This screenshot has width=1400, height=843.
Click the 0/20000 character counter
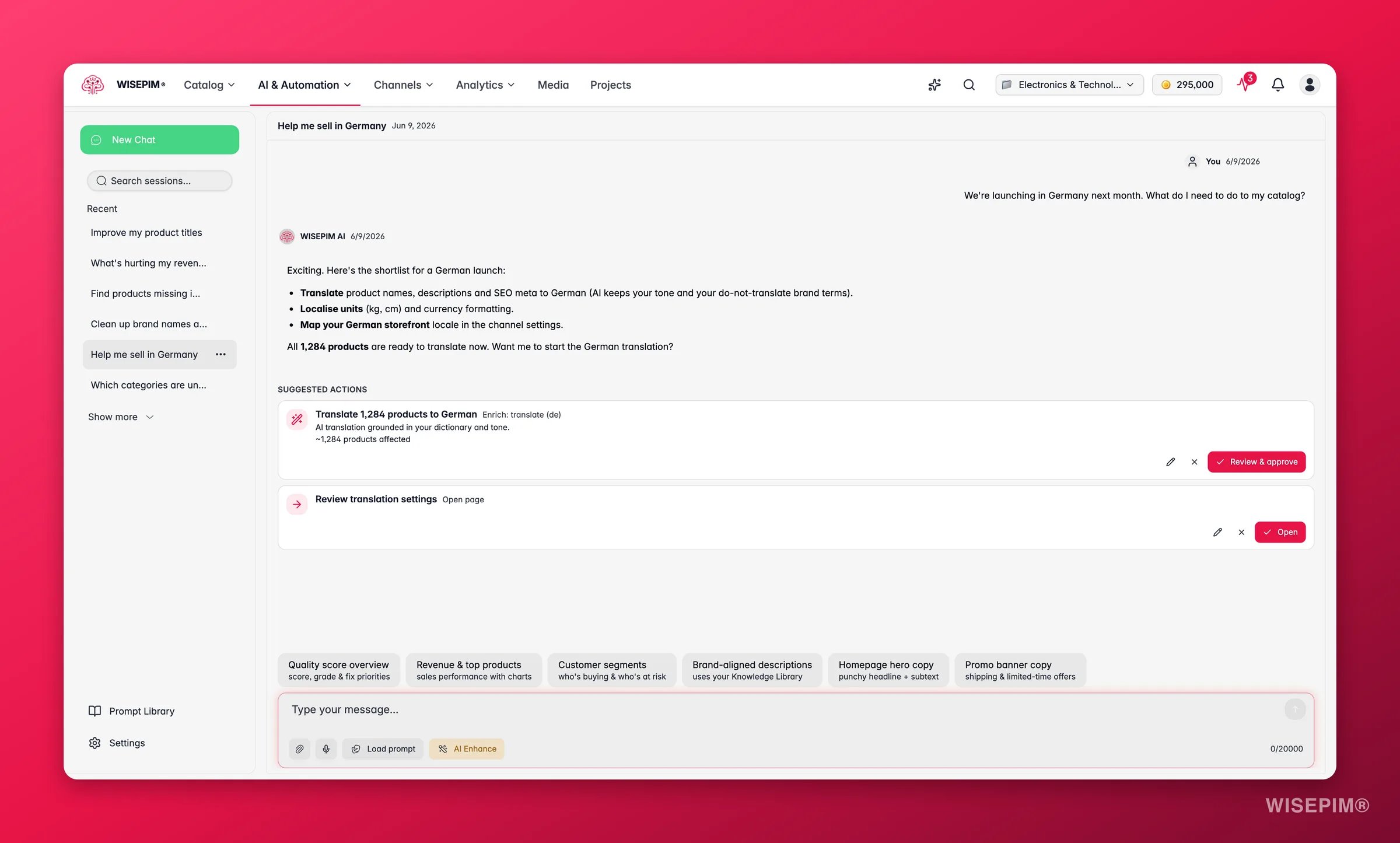1286,748
